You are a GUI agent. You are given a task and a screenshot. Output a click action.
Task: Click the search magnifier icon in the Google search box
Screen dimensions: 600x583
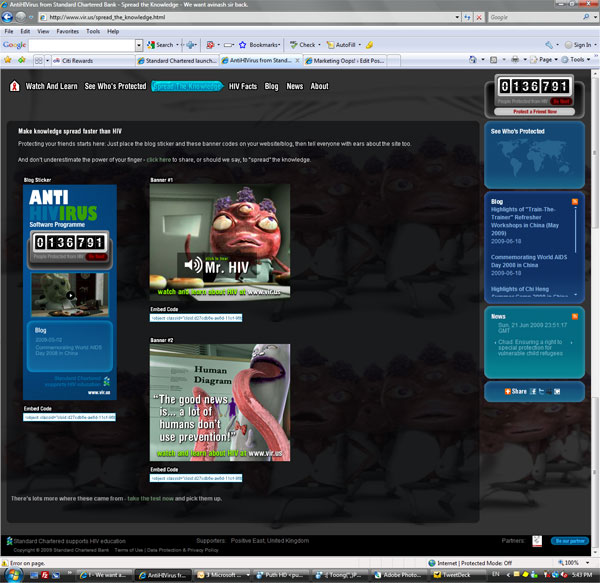pos(586,17)
